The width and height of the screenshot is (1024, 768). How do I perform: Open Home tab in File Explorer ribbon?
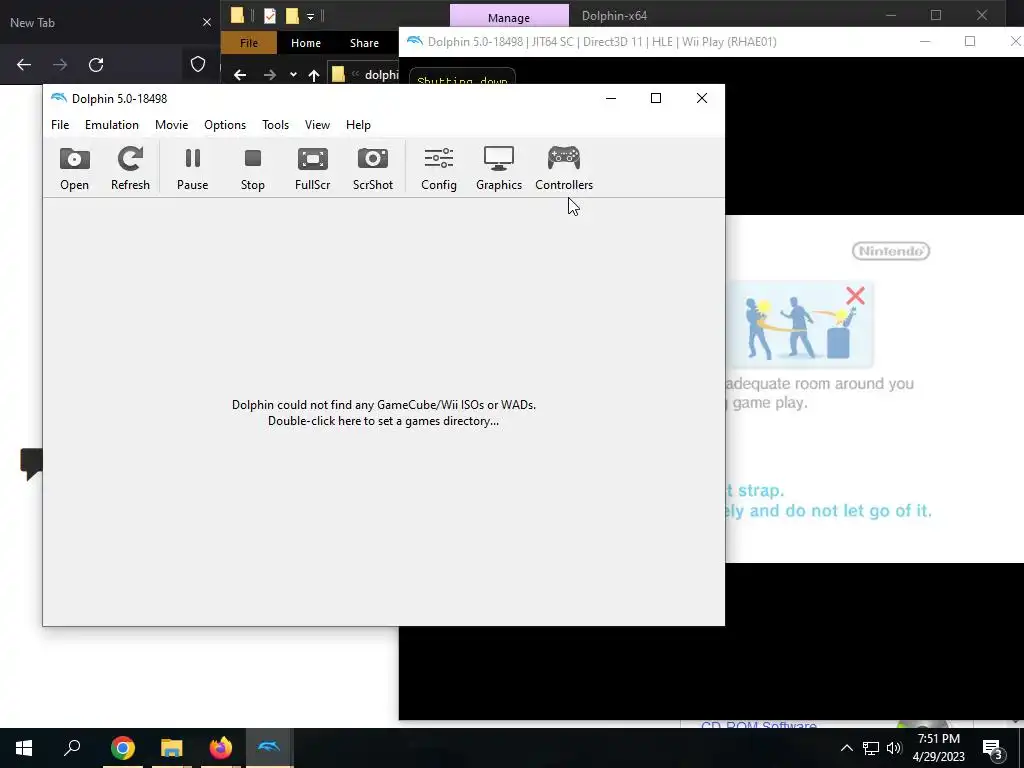[306, 43]
